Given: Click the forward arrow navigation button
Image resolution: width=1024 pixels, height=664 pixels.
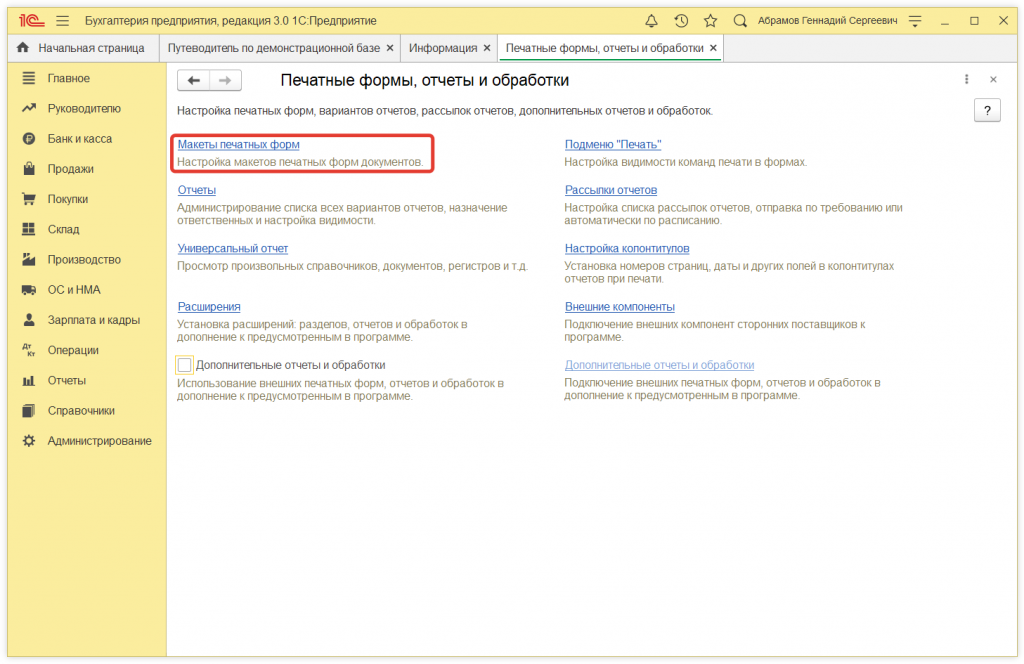Looking at the screenshot, I should pyautogui.click(x=225, y=81).
